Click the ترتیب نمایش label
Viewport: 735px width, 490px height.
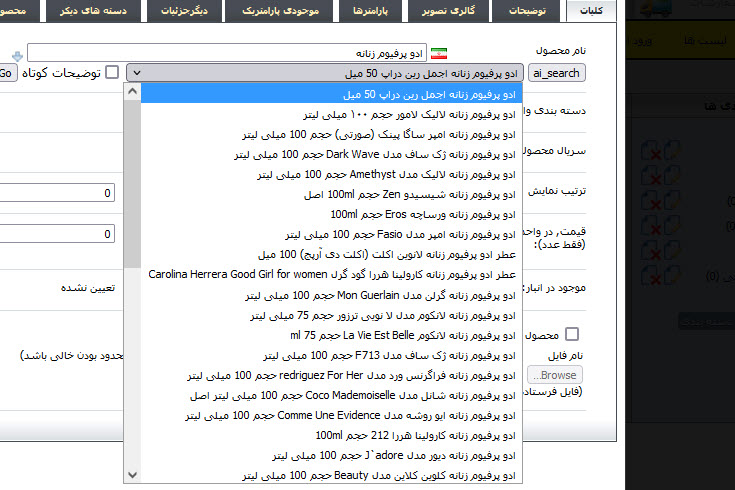[557, 191]
